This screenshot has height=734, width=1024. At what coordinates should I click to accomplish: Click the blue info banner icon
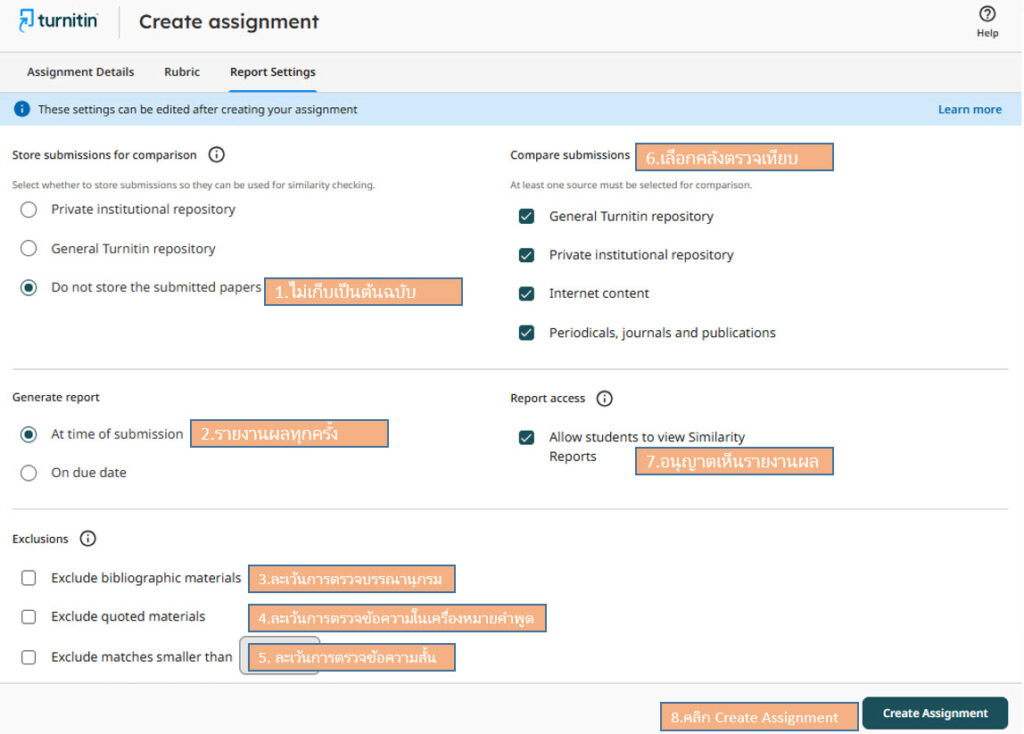click(x=22, y=109)
